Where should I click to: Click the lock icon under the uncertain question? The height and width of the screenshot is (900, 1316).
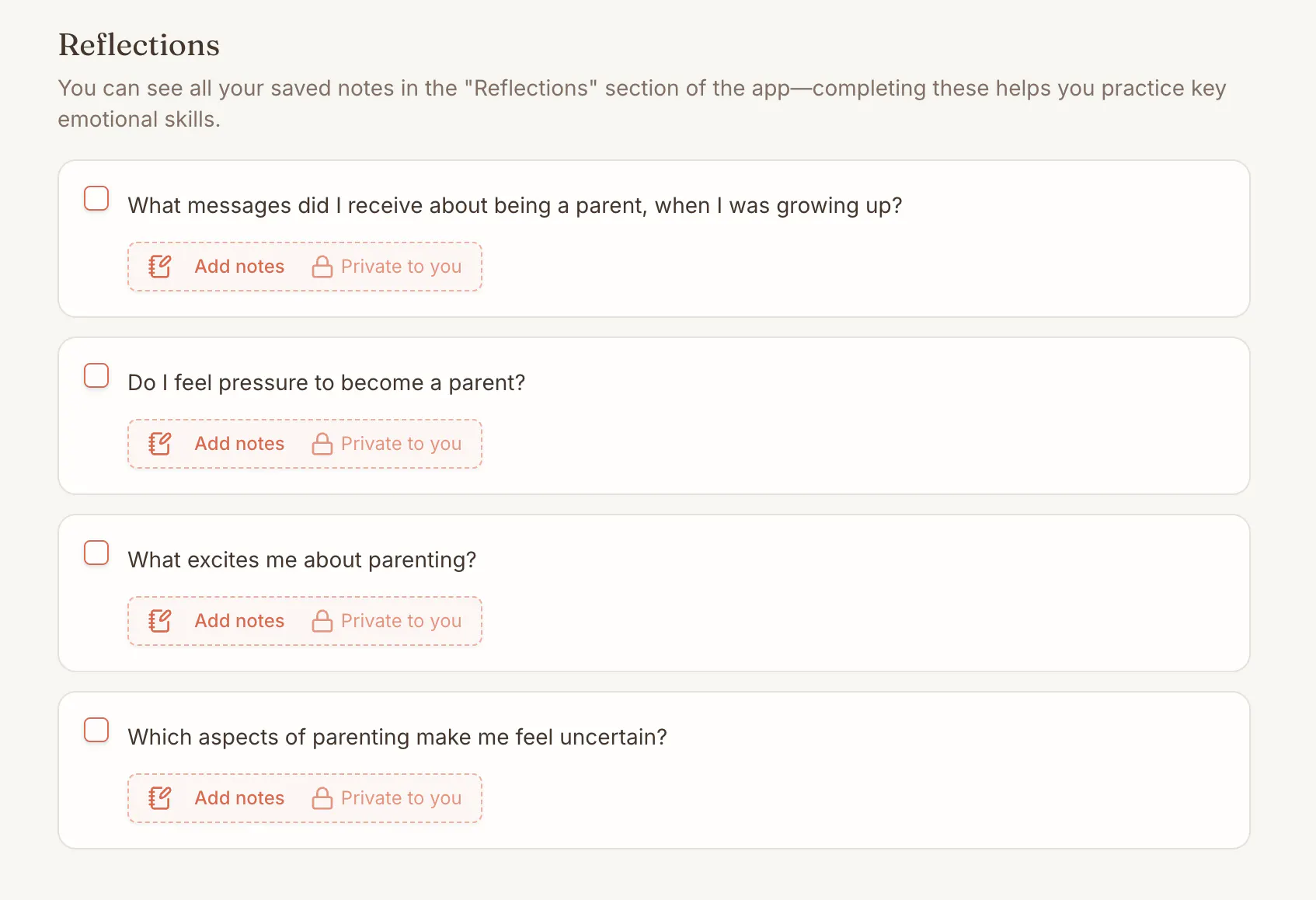(322, 798)
